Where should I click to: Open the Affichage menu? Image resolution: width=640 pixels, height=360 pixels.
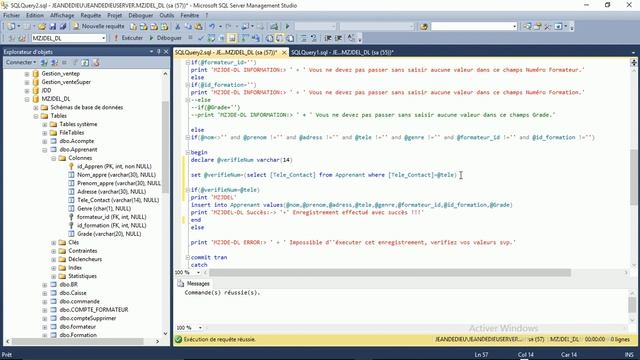coord(62,15)
